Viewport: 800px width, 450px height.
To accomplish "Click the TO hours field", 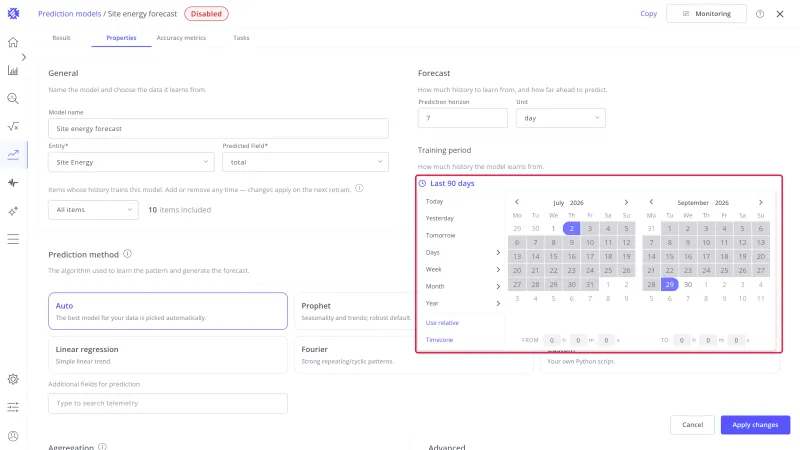I will point(681,340).
